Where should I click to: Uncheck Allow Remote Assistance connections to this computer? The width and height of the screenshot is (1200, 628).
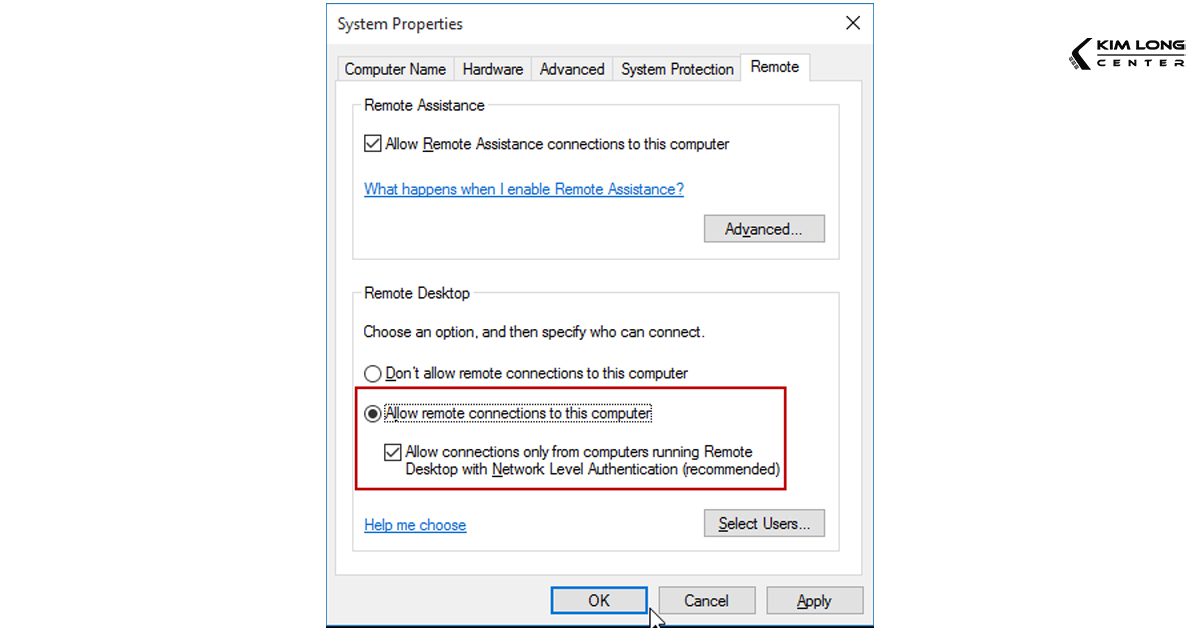click(x=372, y=143)
